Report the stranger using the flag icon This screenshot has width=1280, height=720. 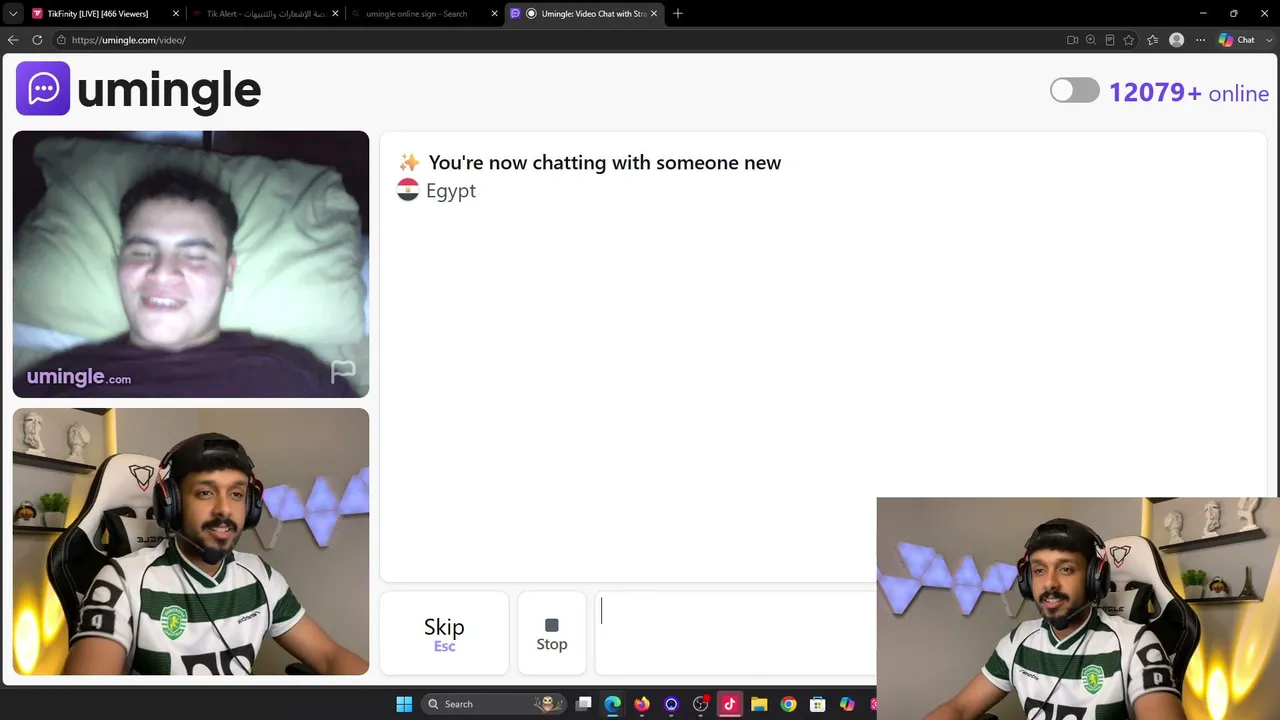[x=343, y=372]
